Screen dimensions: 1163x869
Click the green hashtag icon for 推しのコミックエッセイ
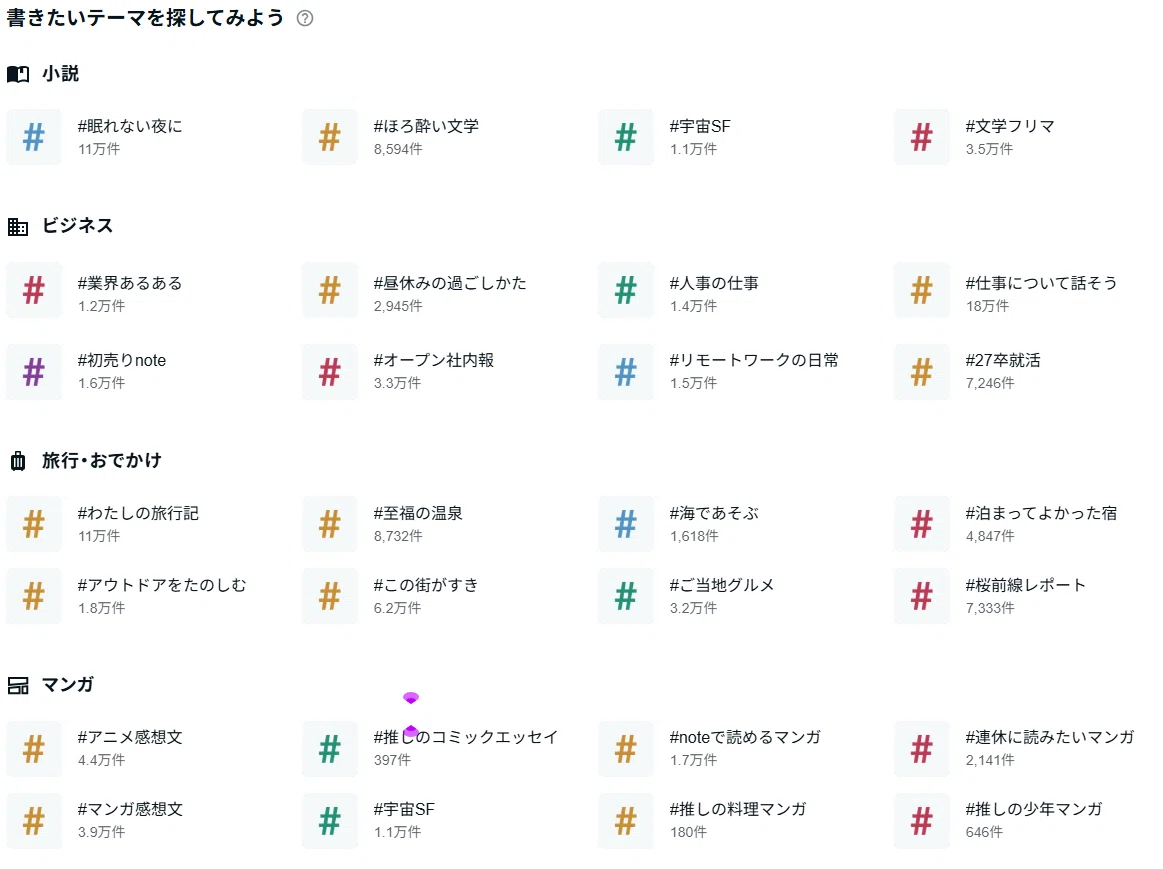click(x=330, y=749)
